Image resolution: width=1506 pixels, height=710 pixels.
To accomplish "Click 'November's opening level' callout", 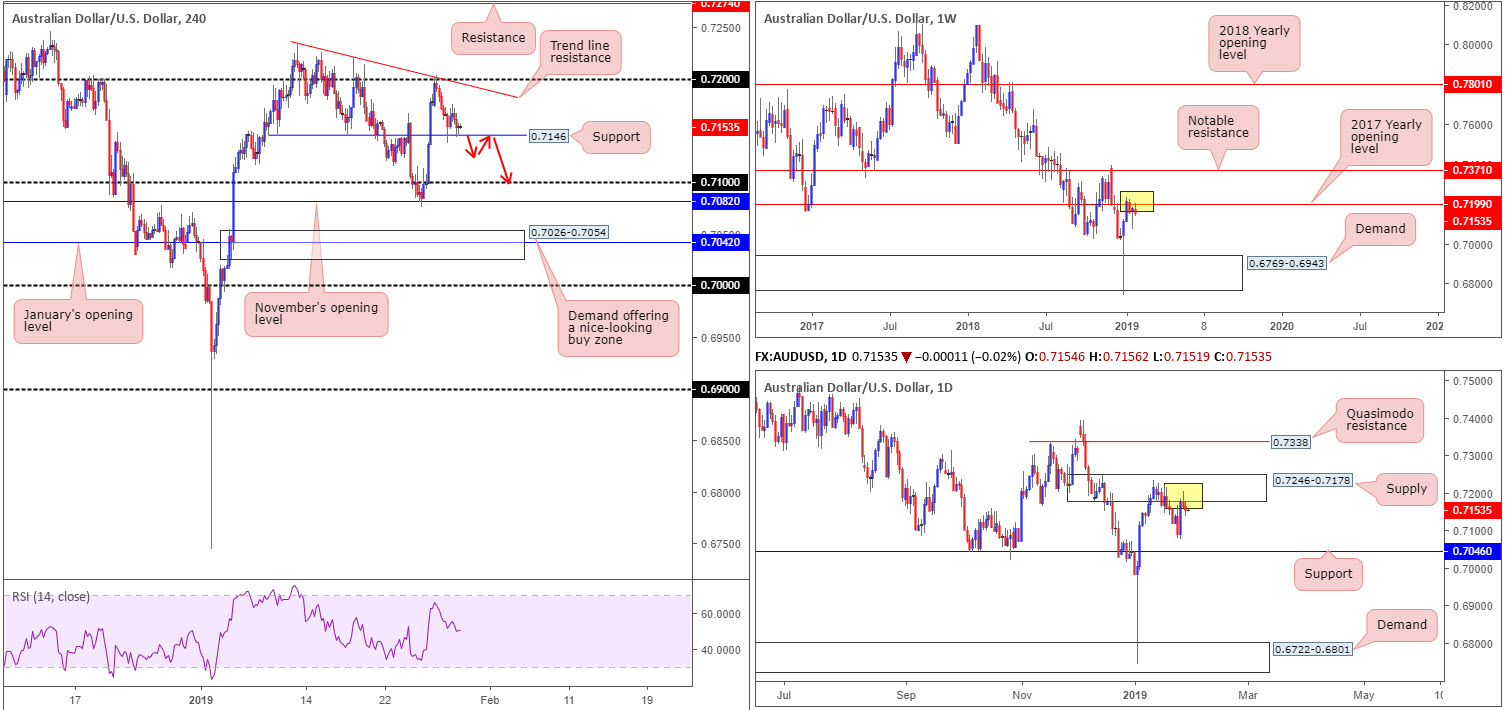I will [x=316, y=312].
